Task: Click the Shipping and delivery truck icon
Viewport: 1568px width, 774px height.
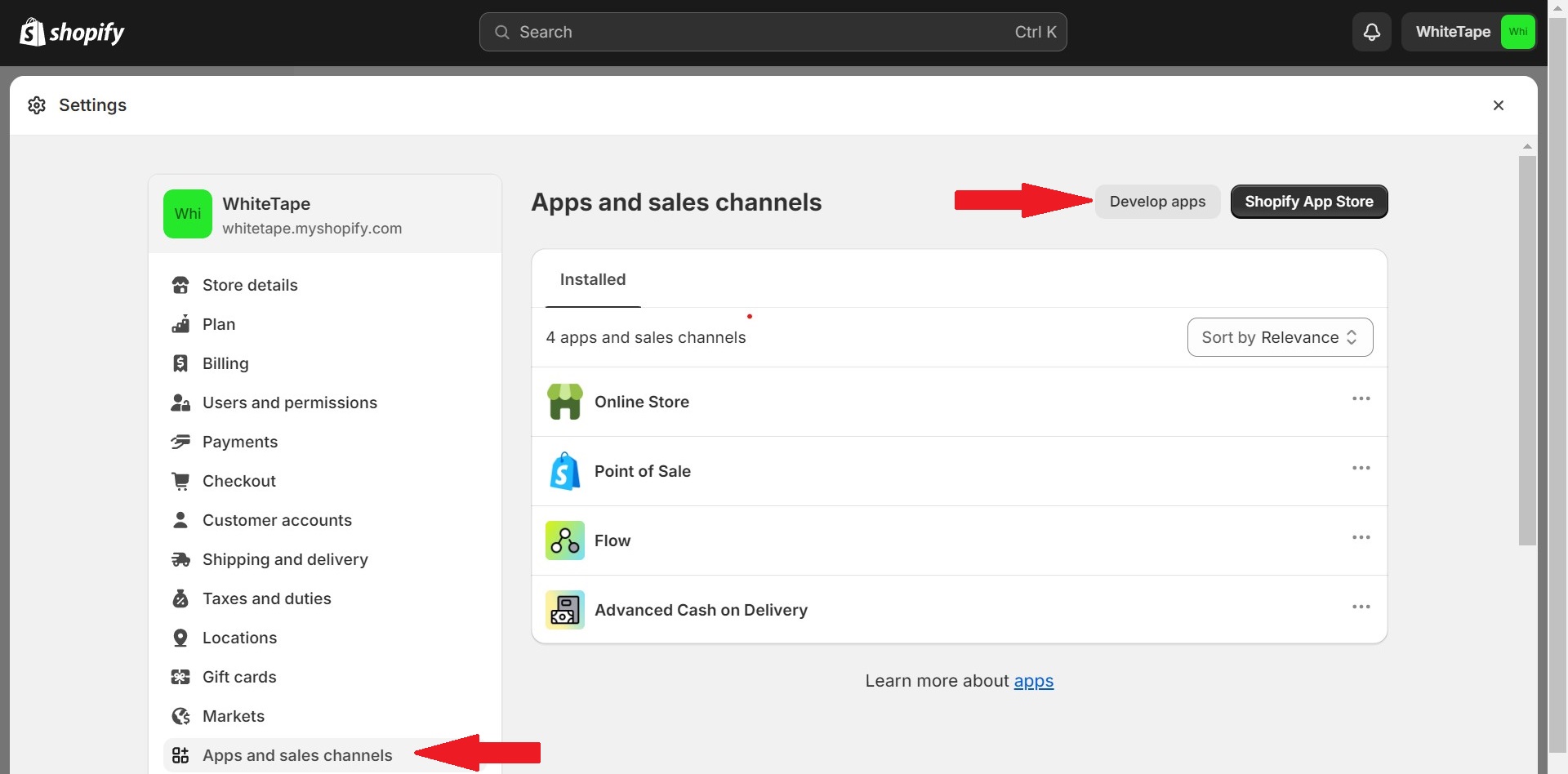Action: pyautogui.click(x=180, y=559)
